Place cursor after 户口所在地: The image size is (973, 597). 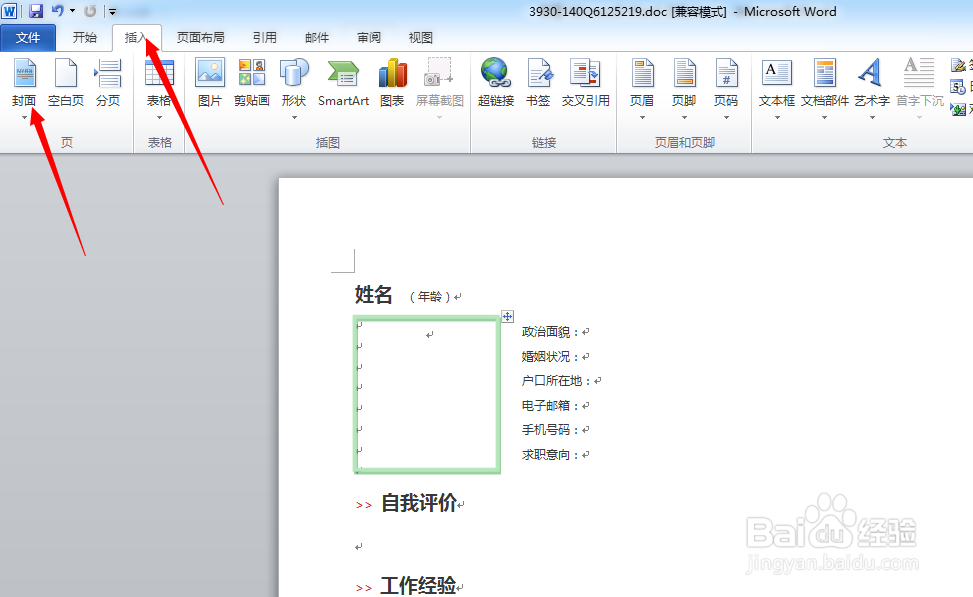(598, 381)
